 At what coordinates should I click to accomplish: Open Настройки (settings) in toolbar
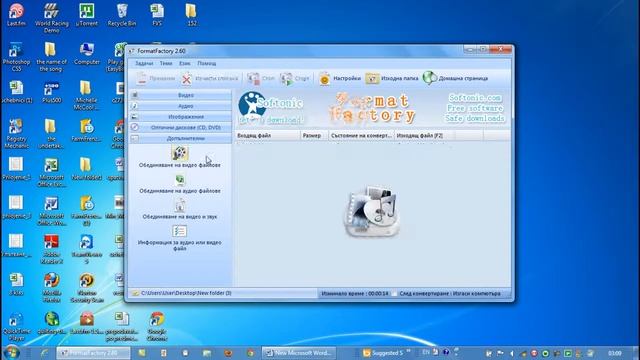340,78
